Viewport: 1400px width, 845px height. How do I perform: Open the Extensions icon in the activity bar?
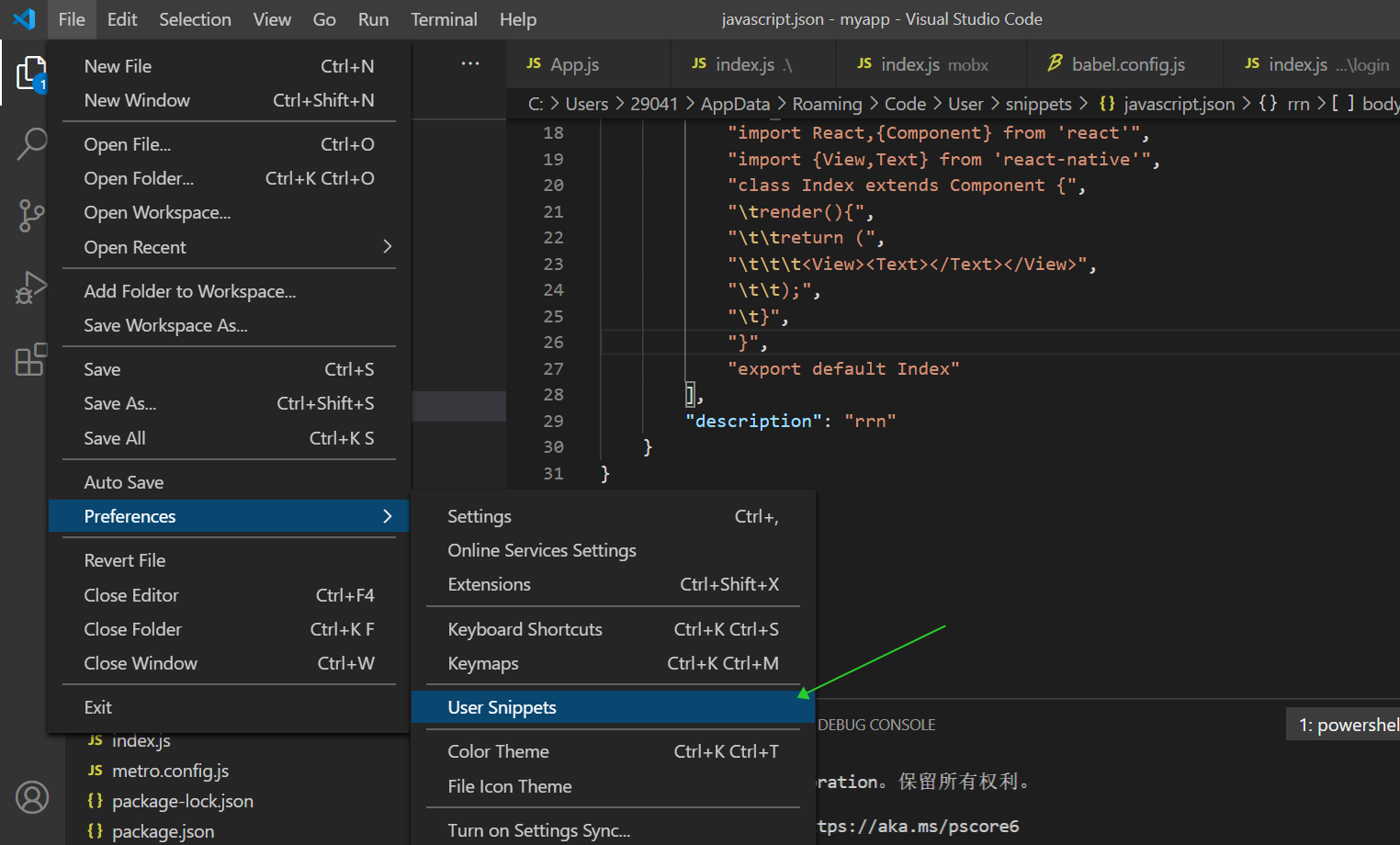32,359
